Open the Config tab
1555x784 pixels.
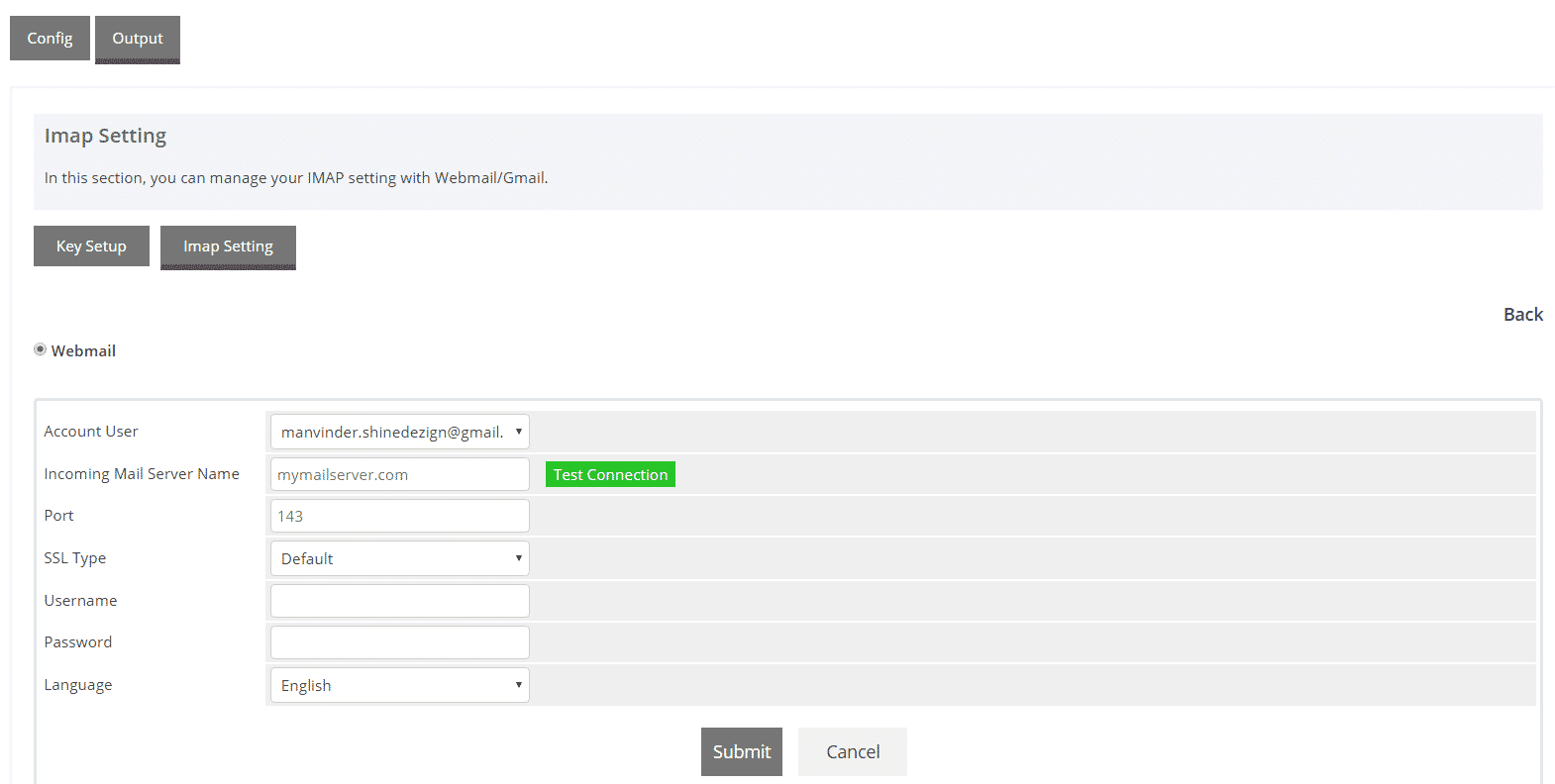(x=50, y=39)
